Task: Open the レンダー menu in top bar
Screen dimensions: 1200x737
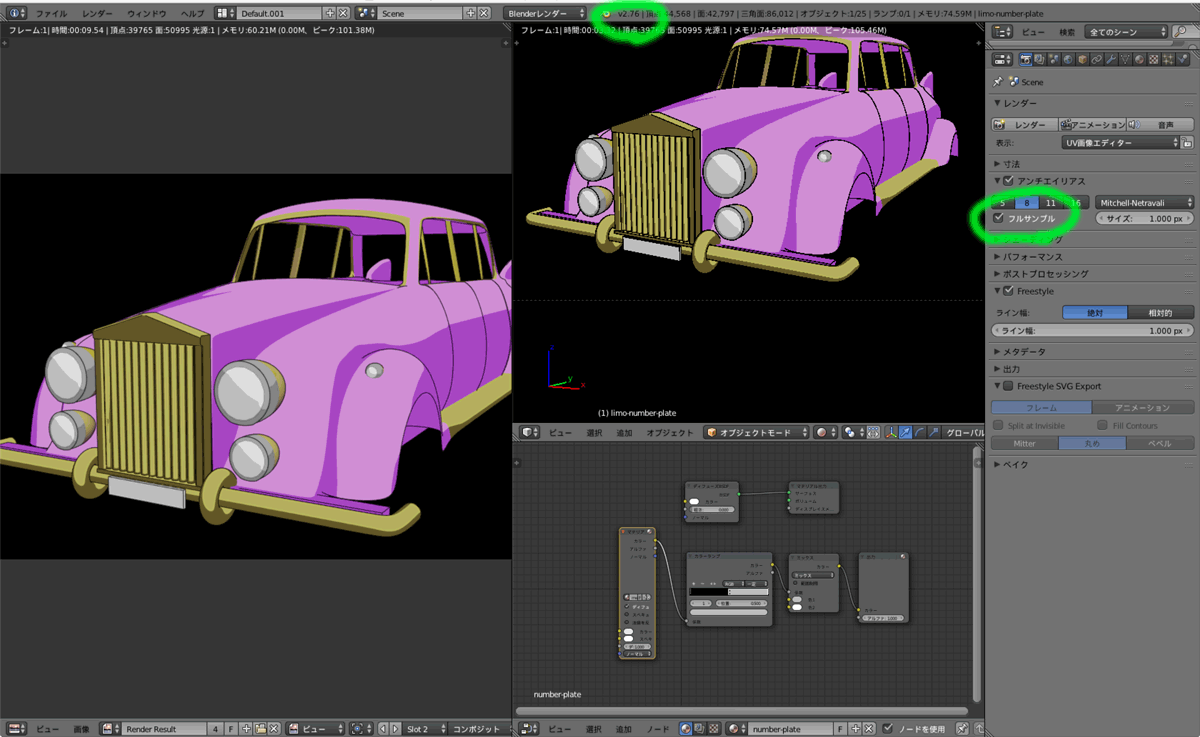Action: coord(97,13)
